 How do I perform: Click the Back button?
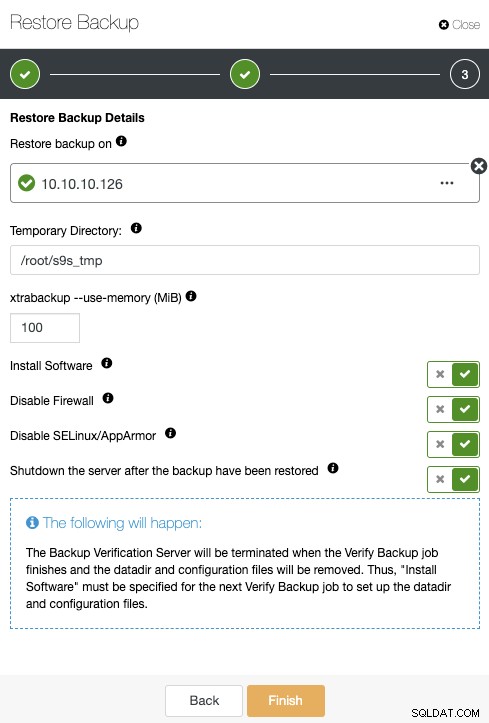click(204, 700)
